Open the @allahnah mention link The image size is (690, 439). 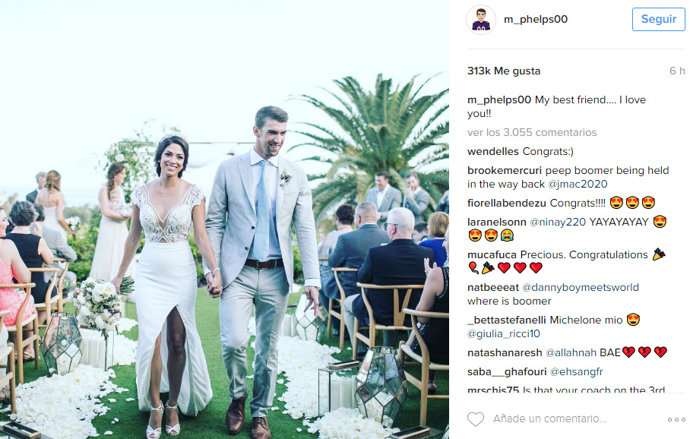click(x=571, y=353)
